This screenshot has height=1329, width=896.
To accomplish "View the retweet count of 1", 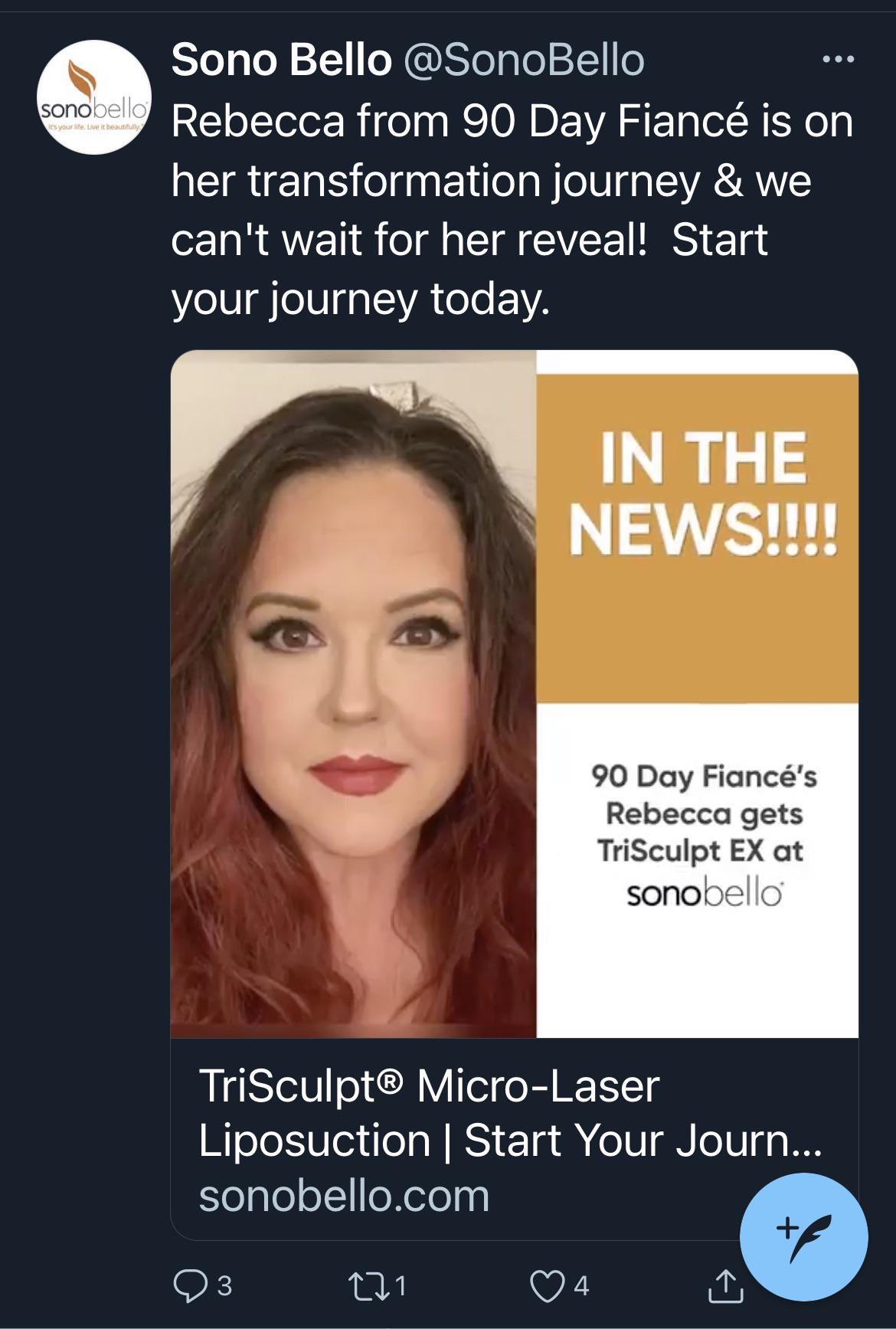I will click(401, 1285).
